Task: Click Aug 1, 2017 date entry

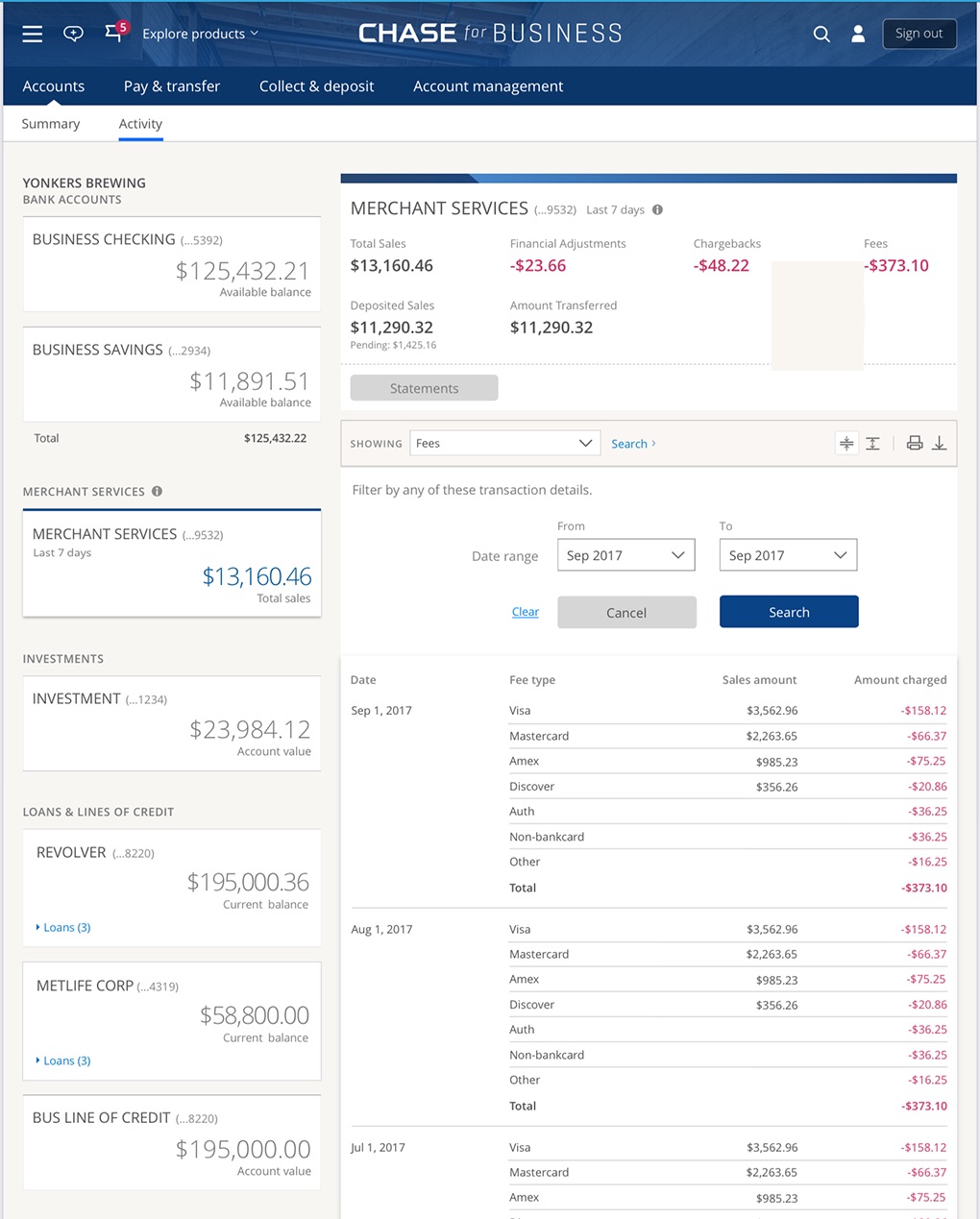Action: click(x=381, y=929)
